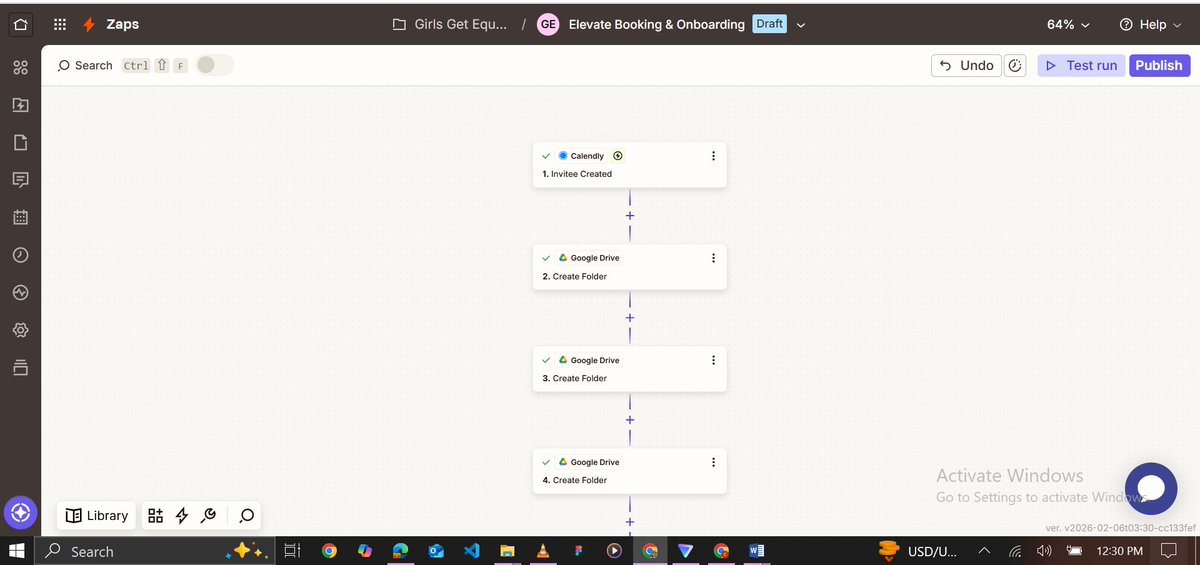Open the document icon in left sidebar
1200x565 pixels.
[x=20, y=142]
